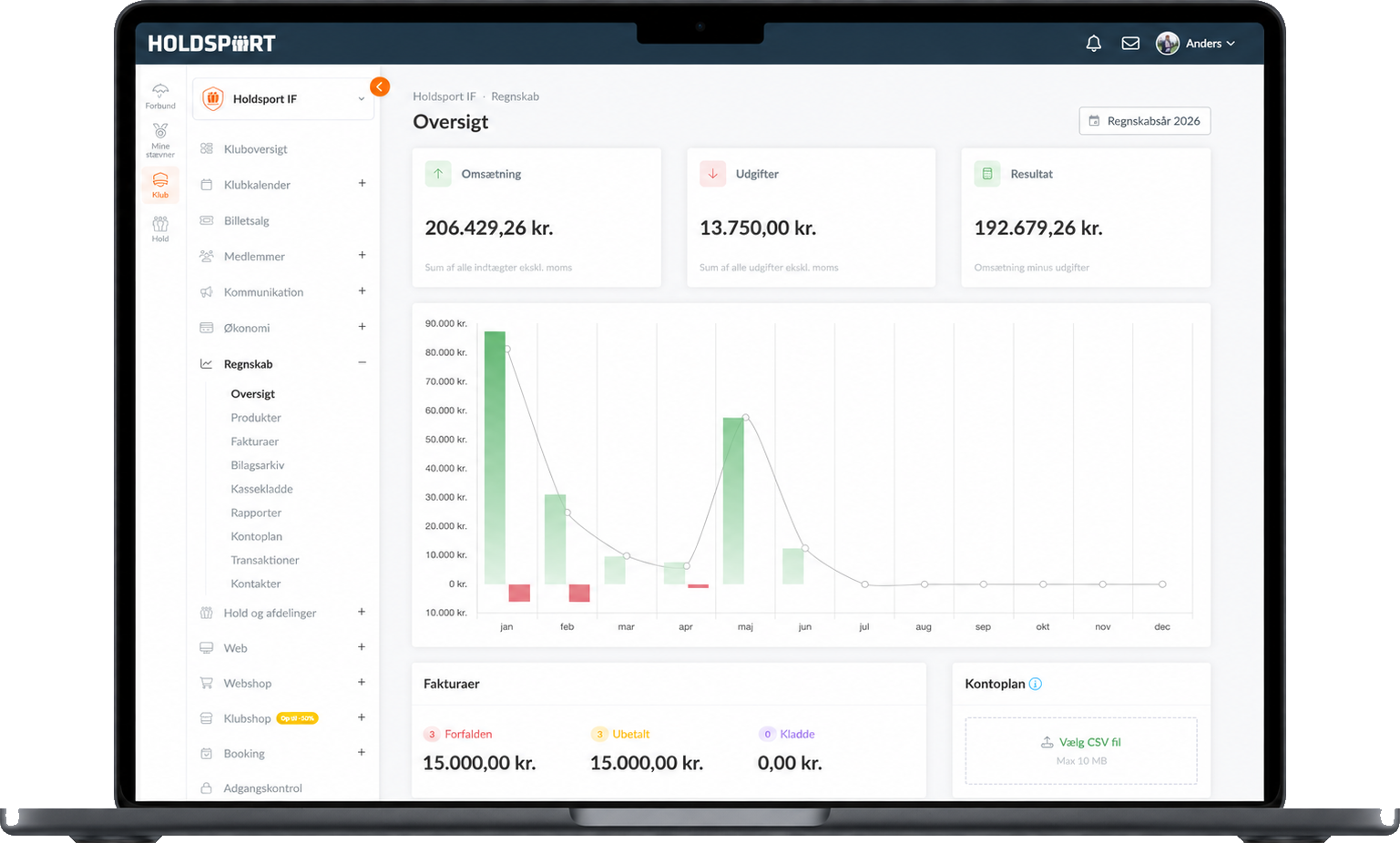
Task: Open Forfalden invoices link
Action: 468,735
